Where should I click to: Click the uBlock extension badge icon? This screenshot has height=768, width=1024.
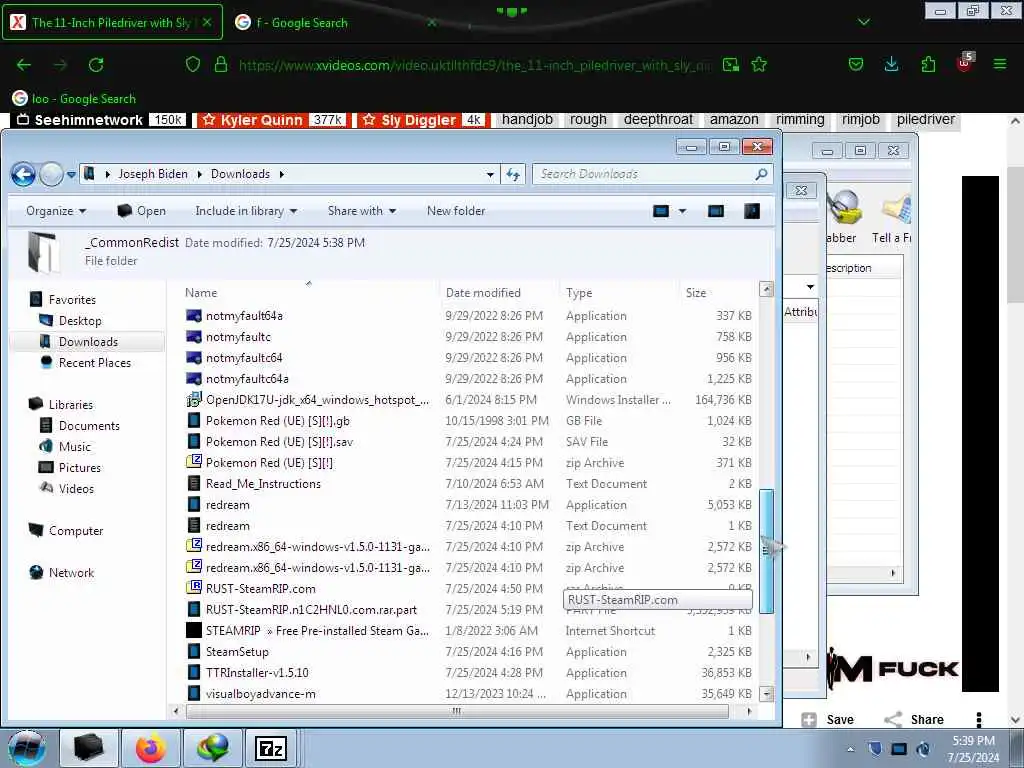coord(965,63)
